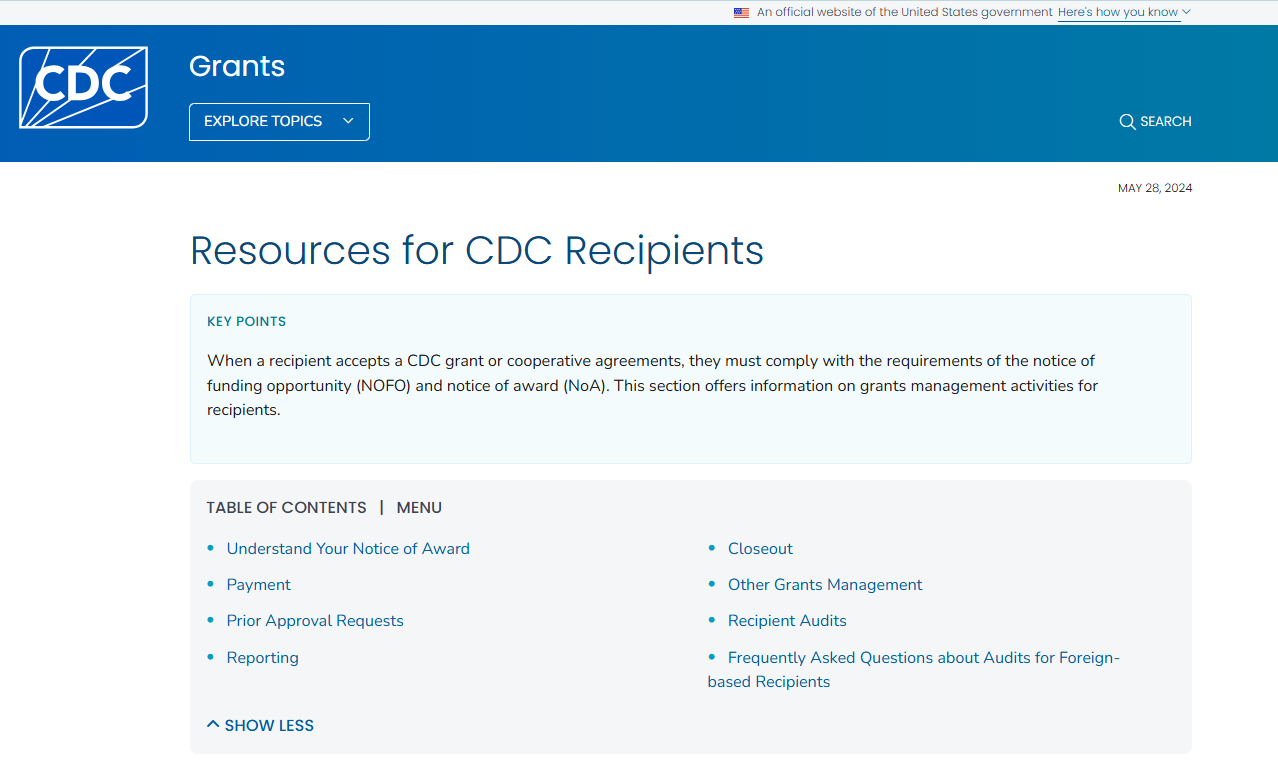This screenshot has width=1278, height=771.
Task: Open Understand Your Notice of Award
Action: 348,548
